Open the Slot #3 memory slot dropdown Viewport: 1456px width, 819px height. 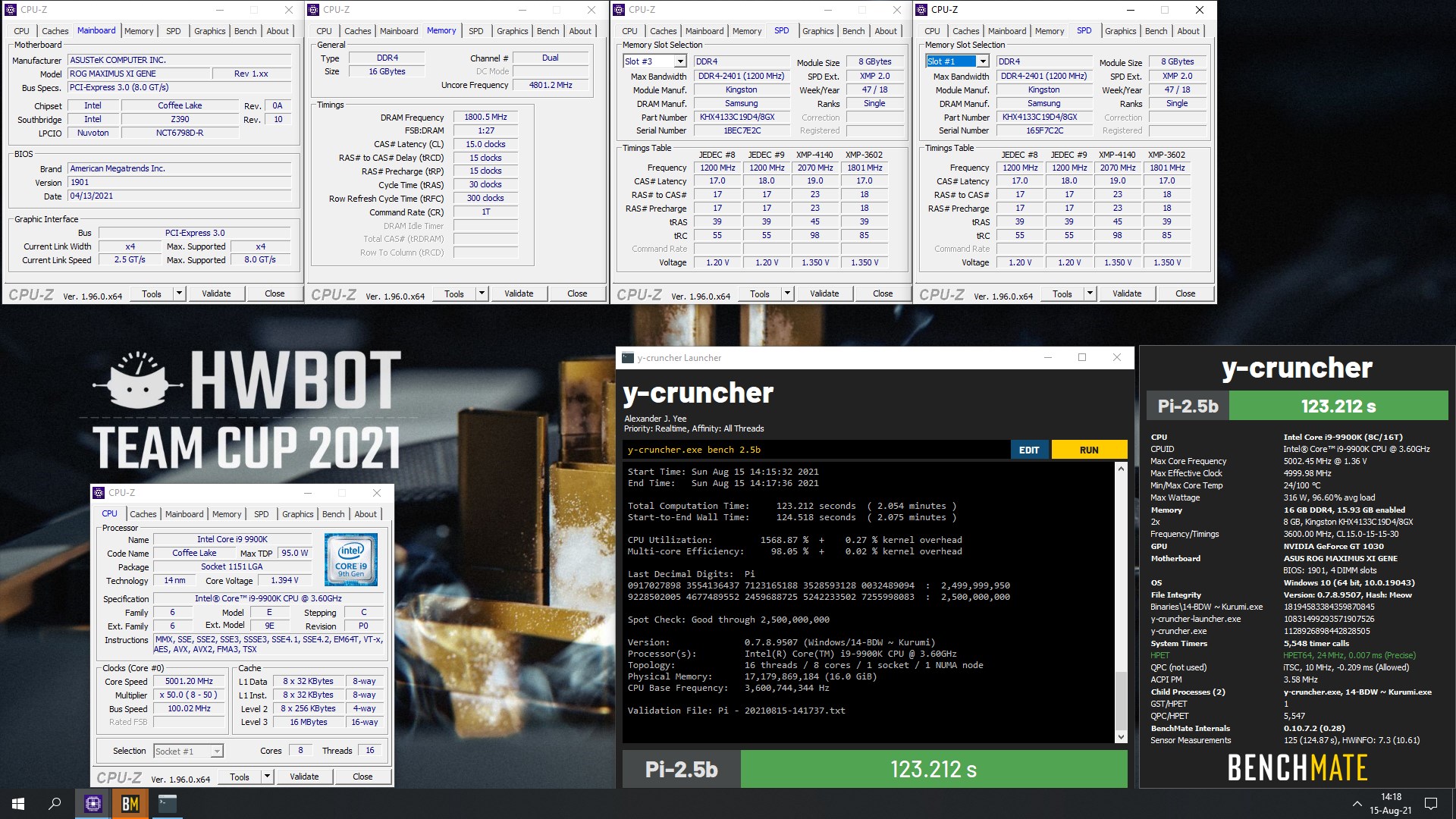(x=680, y=61)
